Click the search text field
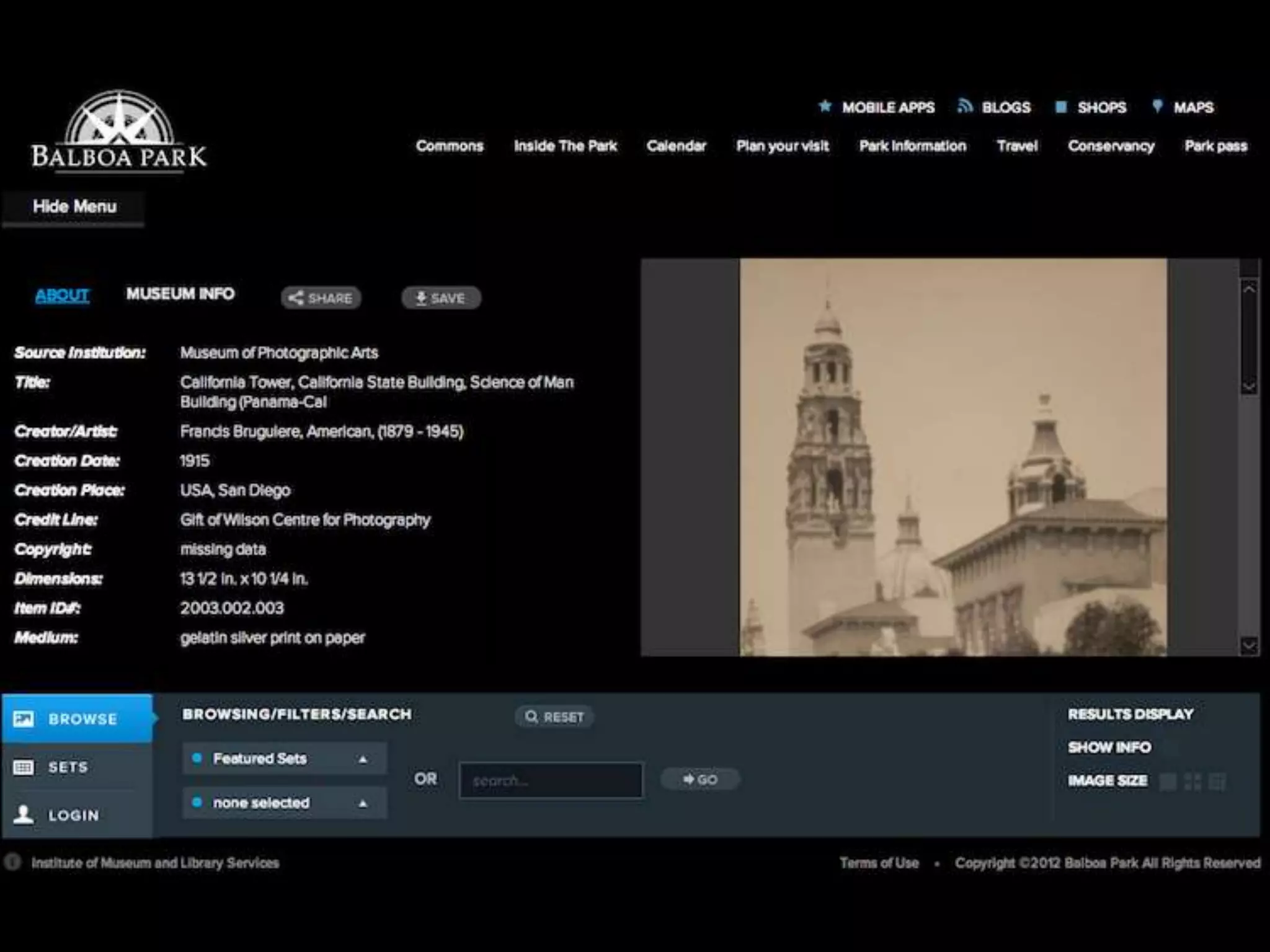The width and height of the screenshot is (1270, 952). tap(551, 780)
